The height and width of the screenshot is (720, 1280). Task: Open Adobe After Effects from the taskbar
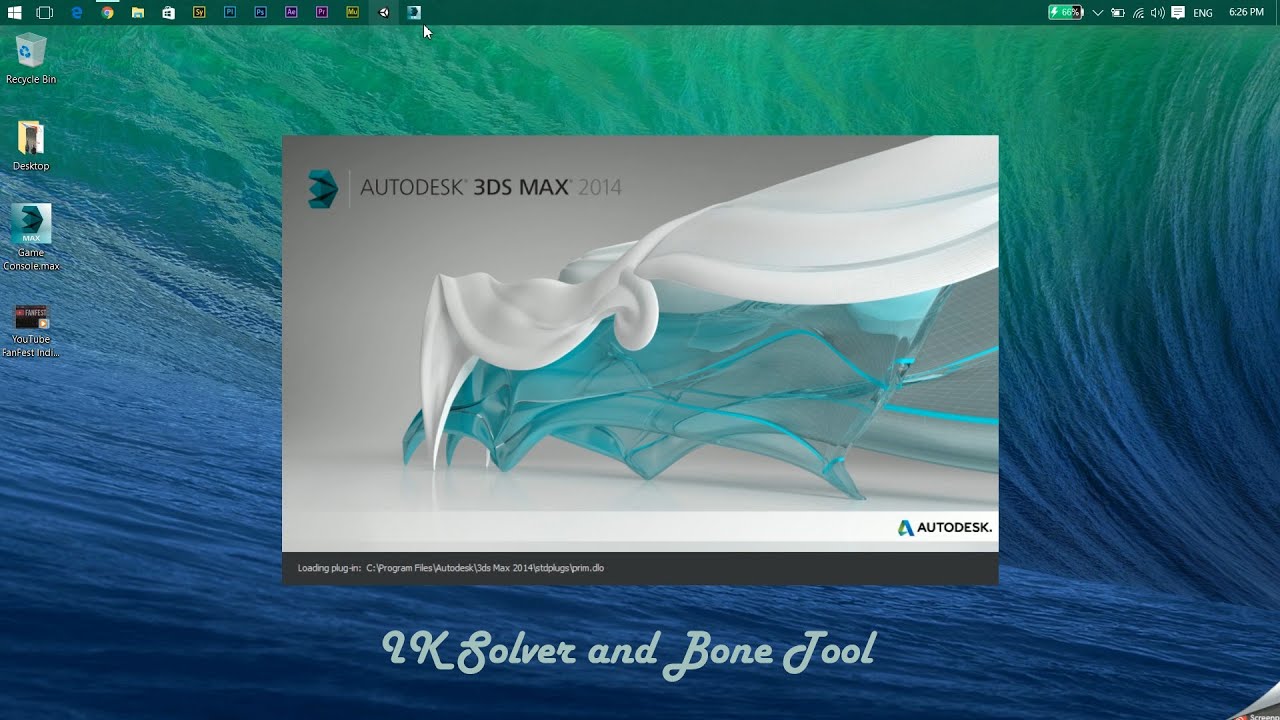tap(291, 13)
